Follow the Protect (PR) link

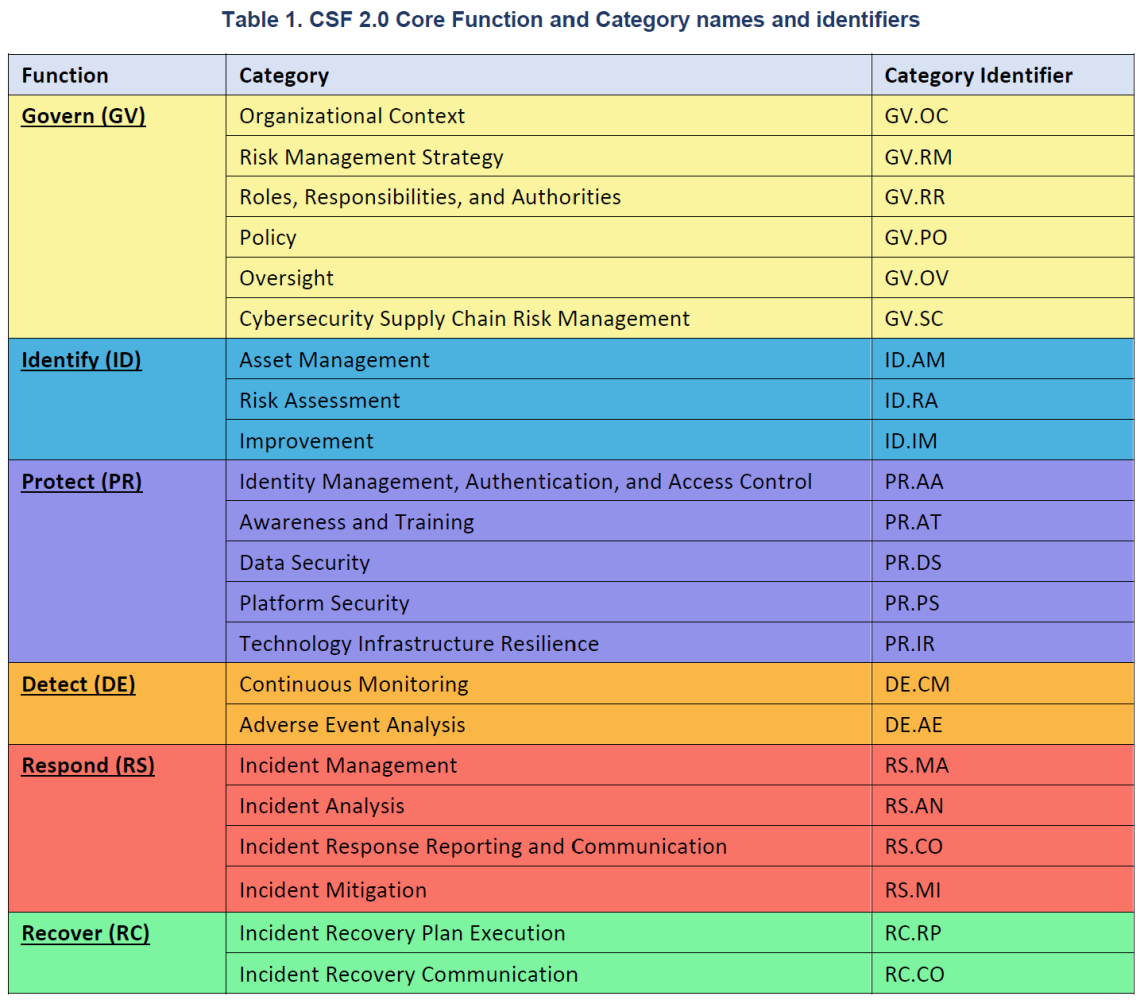[82, 481]
